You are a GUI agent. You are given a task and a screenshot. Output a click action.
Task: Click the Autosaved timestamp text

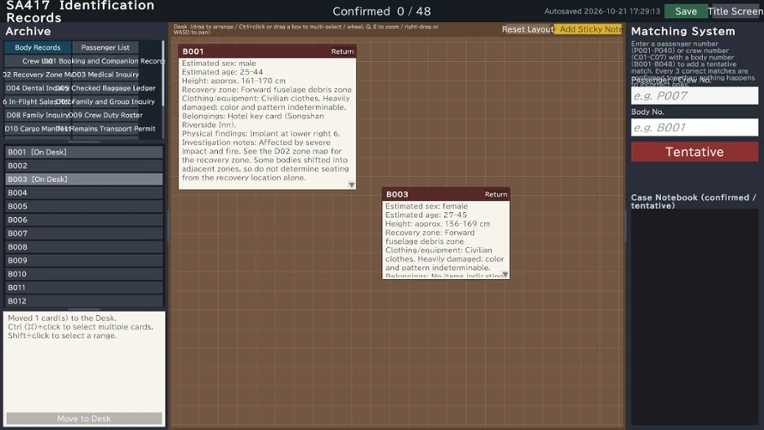coord(602,11)
